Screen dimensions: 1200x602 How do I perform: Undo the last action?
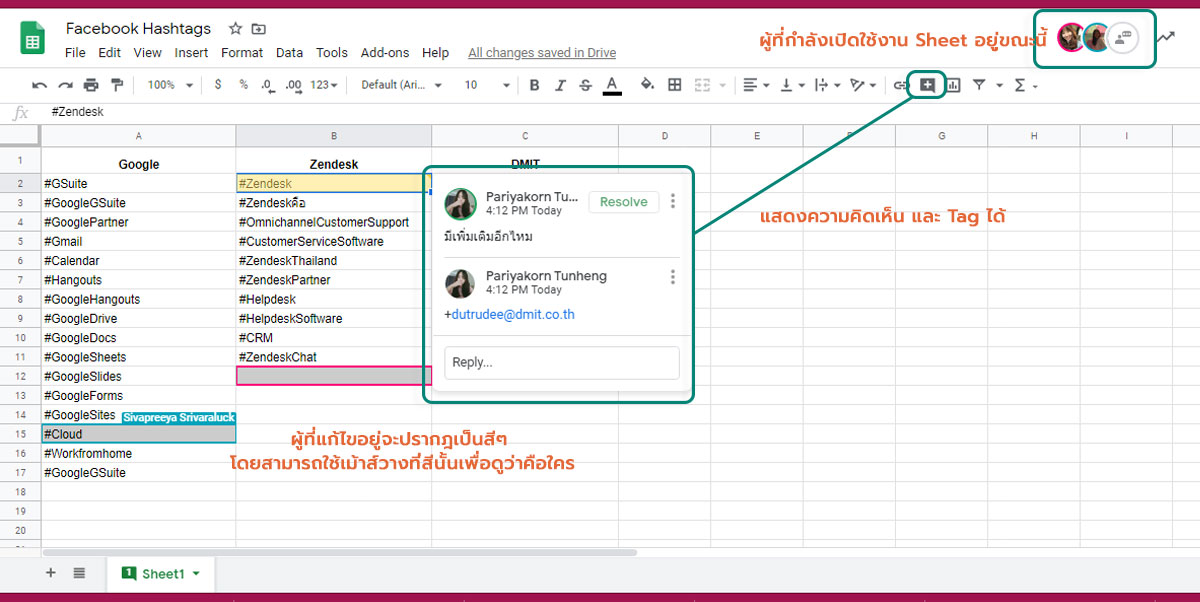point(39,85)
